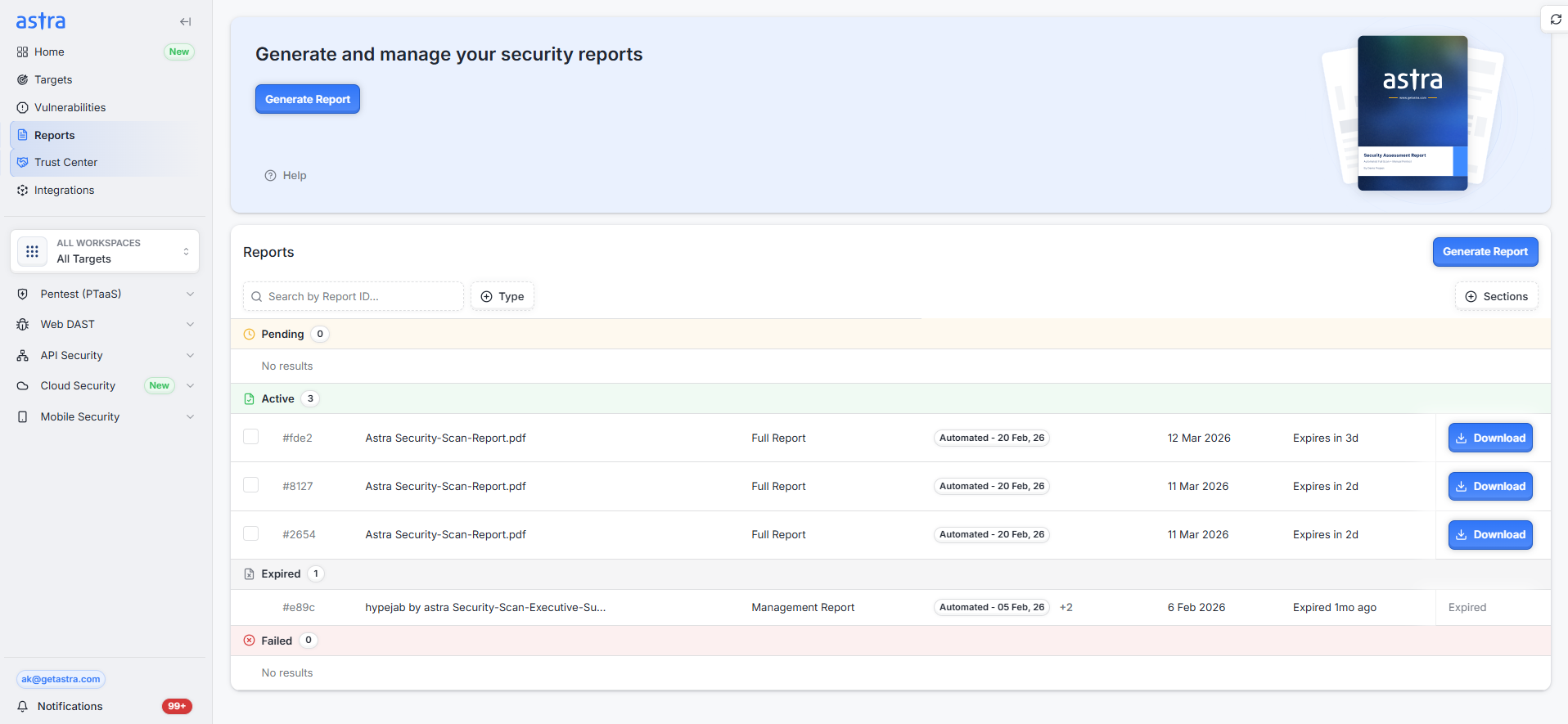Click the Expired 1mo ago text

point(1335,607)
